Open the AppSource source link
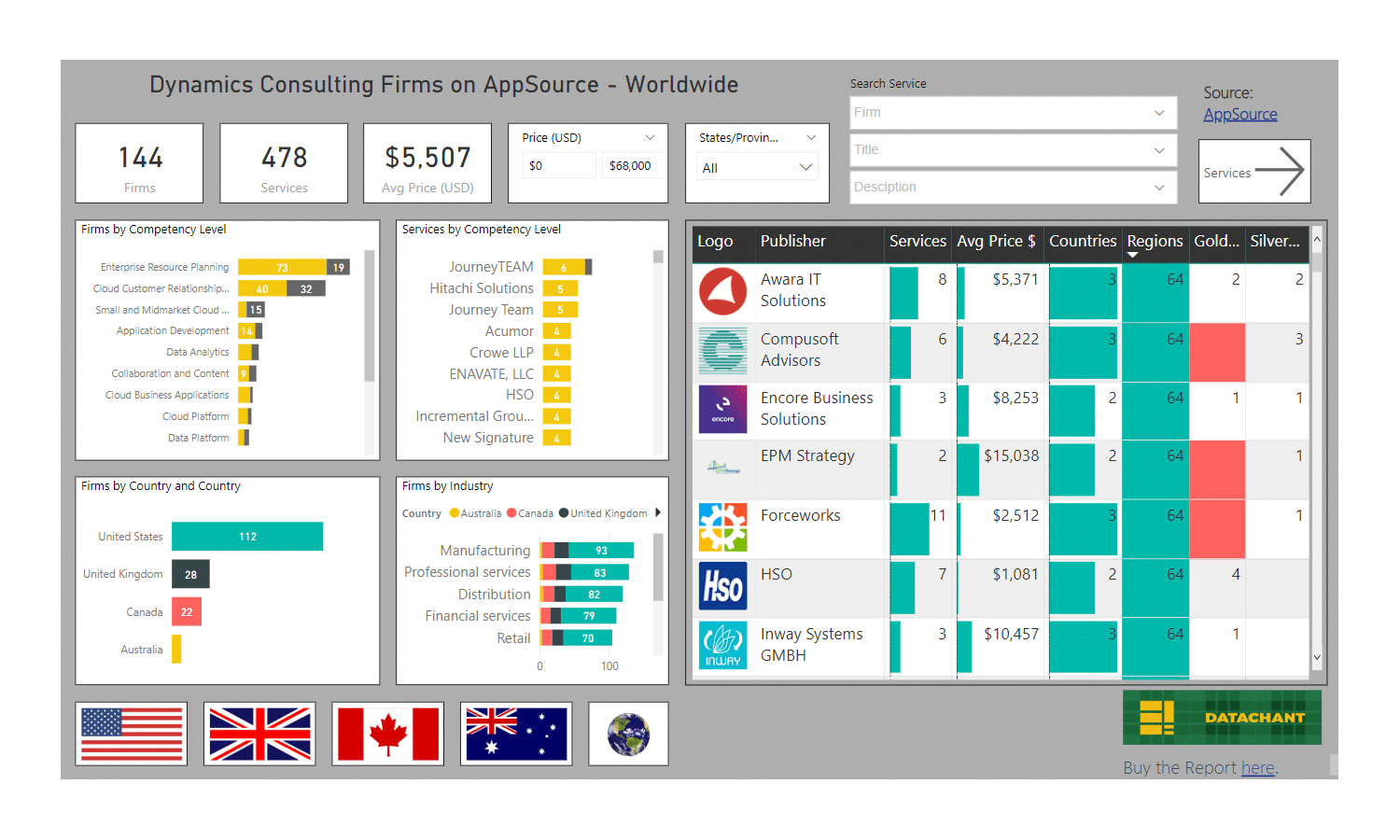Screen dimensions: 1400x840 (1240, 114)
